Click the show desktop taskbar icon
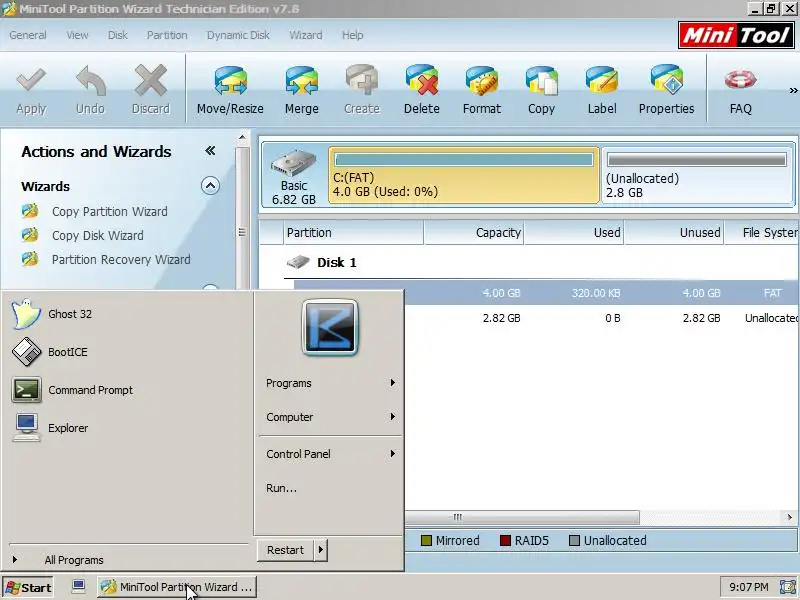Screen dimensions: 800x600 tap(78, 586)
